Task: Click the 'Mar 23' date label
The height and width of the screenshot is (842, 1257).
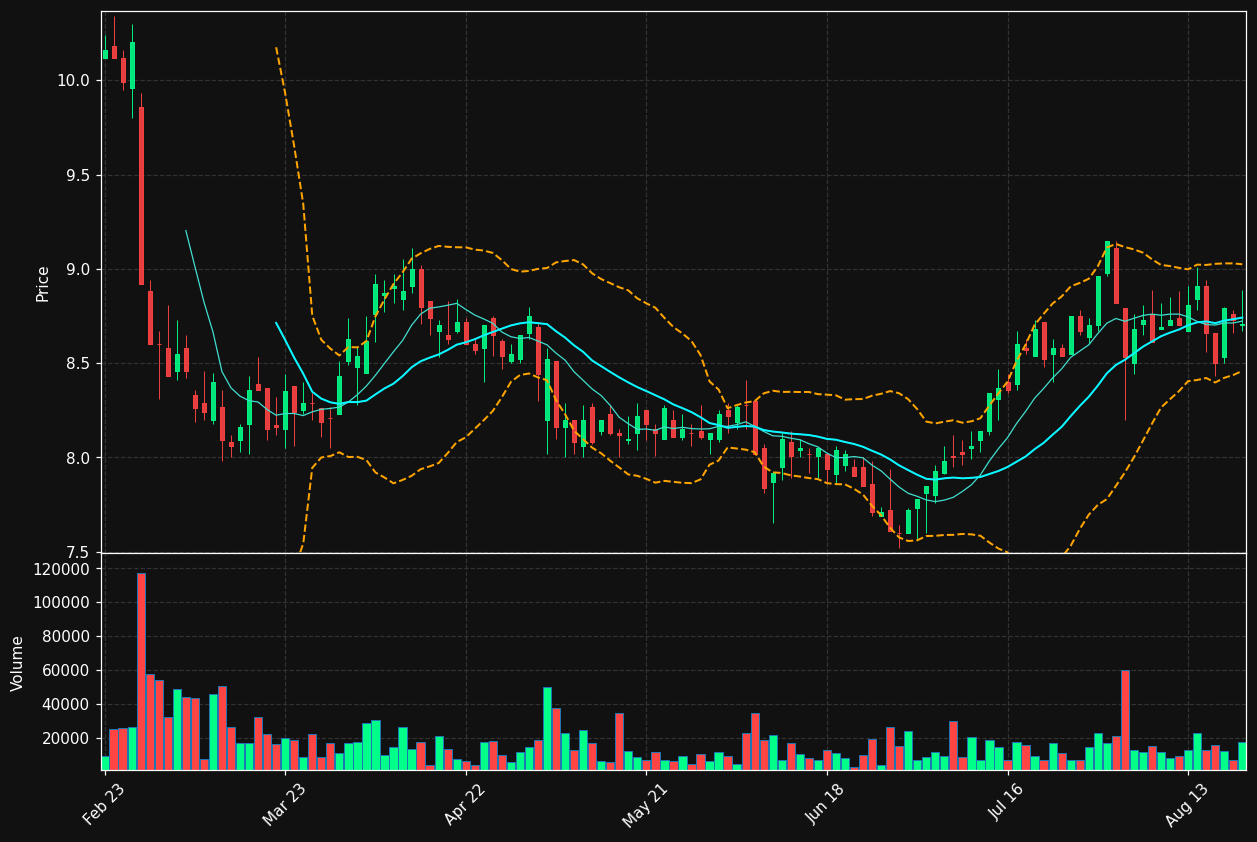Action: pyautogui.click(x=284, y=805)
